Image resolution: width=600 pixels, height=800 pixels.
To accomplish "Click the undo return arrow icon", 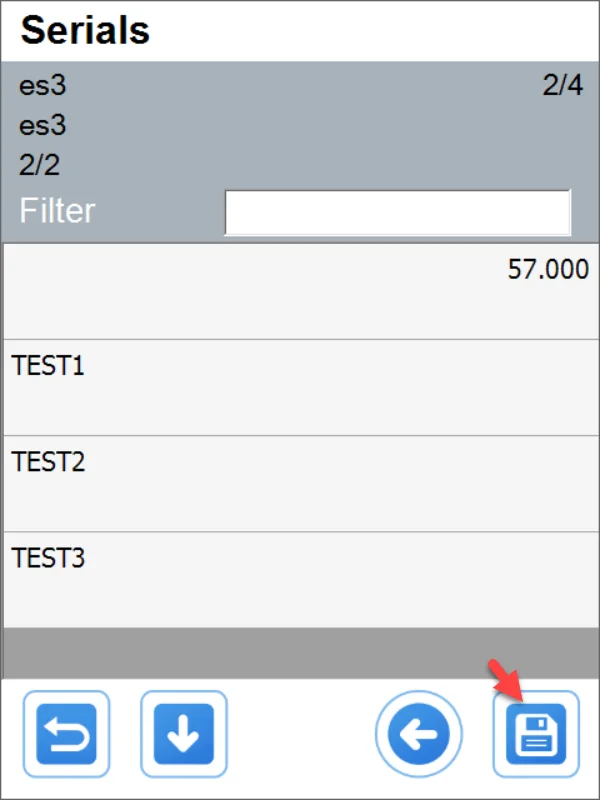I will tap(73, 734).
